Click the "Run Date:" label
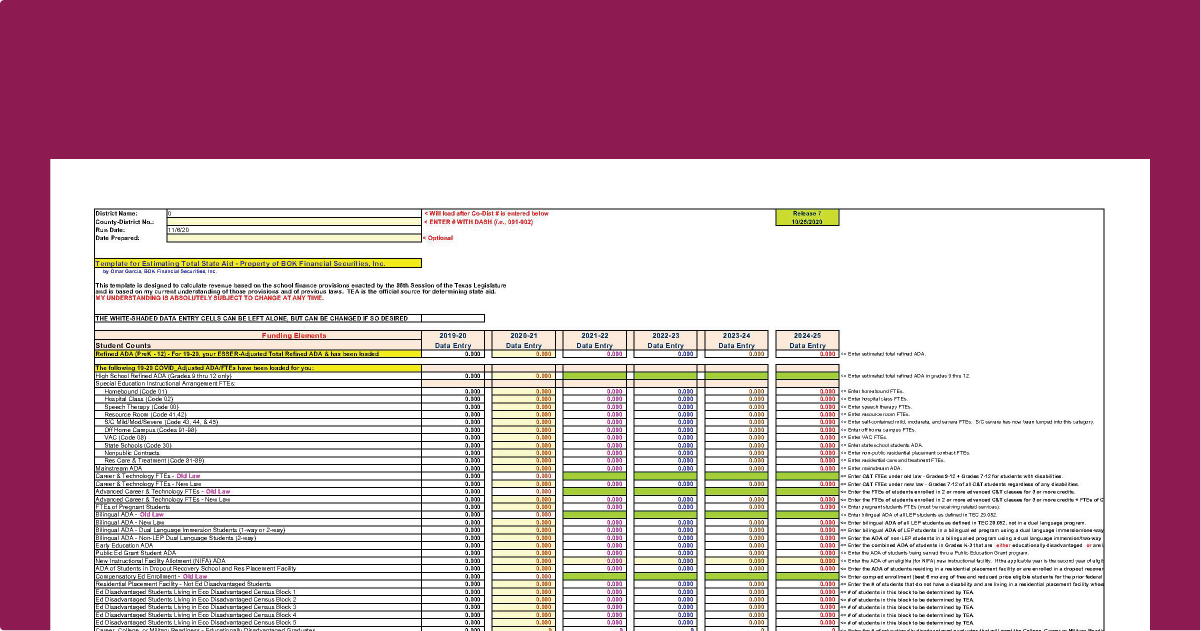Viewport: 1201px width, 631px height. [x=109, y=229]
